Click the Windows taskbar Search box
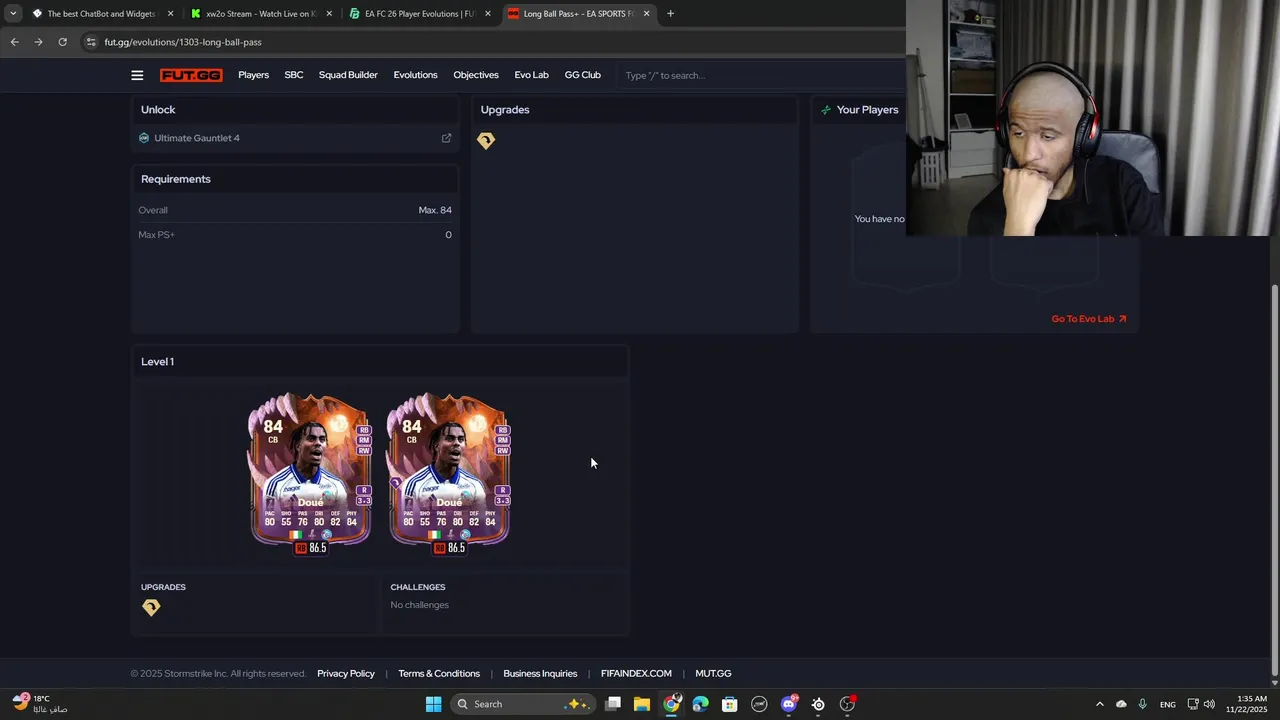This screenshot has height=720, width=1280. tap(521, 704)
